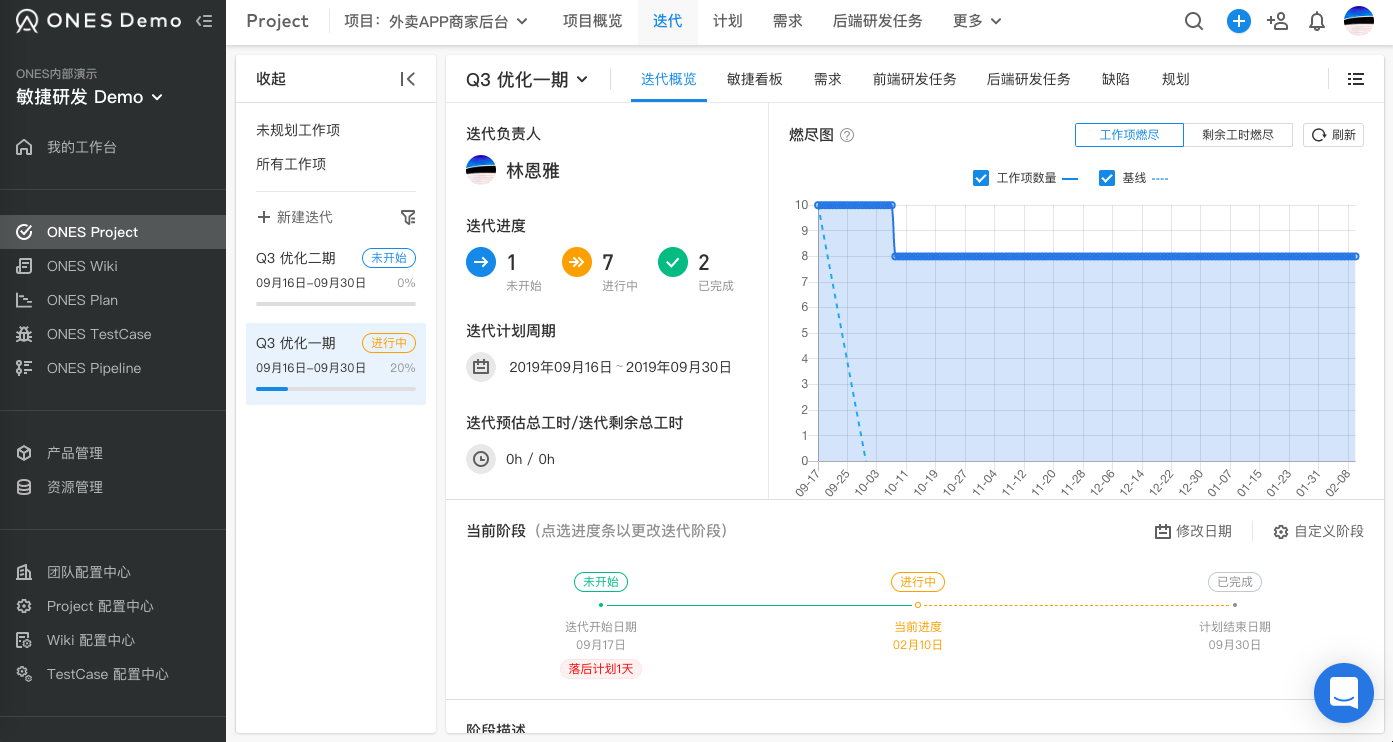Click the 落后计划1天 warning tag
This screenshot has width=1393, height=742.
(x=601, y=668)
